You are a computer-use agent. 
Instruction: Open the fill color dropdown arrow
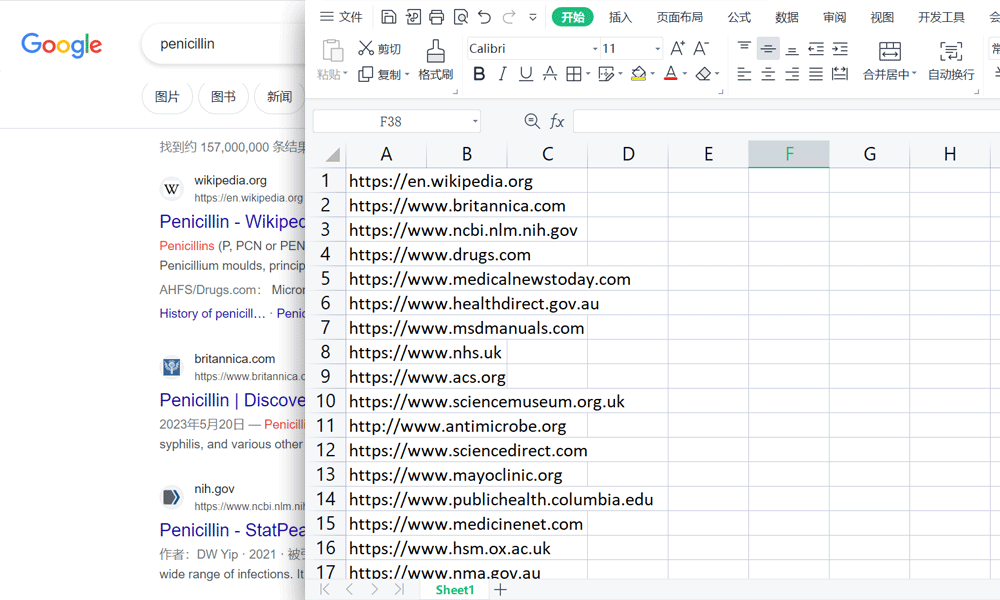tap(652, 74)
